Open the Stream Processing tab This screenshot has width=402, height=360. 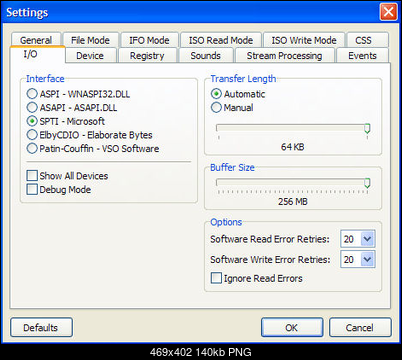(284, 55)
